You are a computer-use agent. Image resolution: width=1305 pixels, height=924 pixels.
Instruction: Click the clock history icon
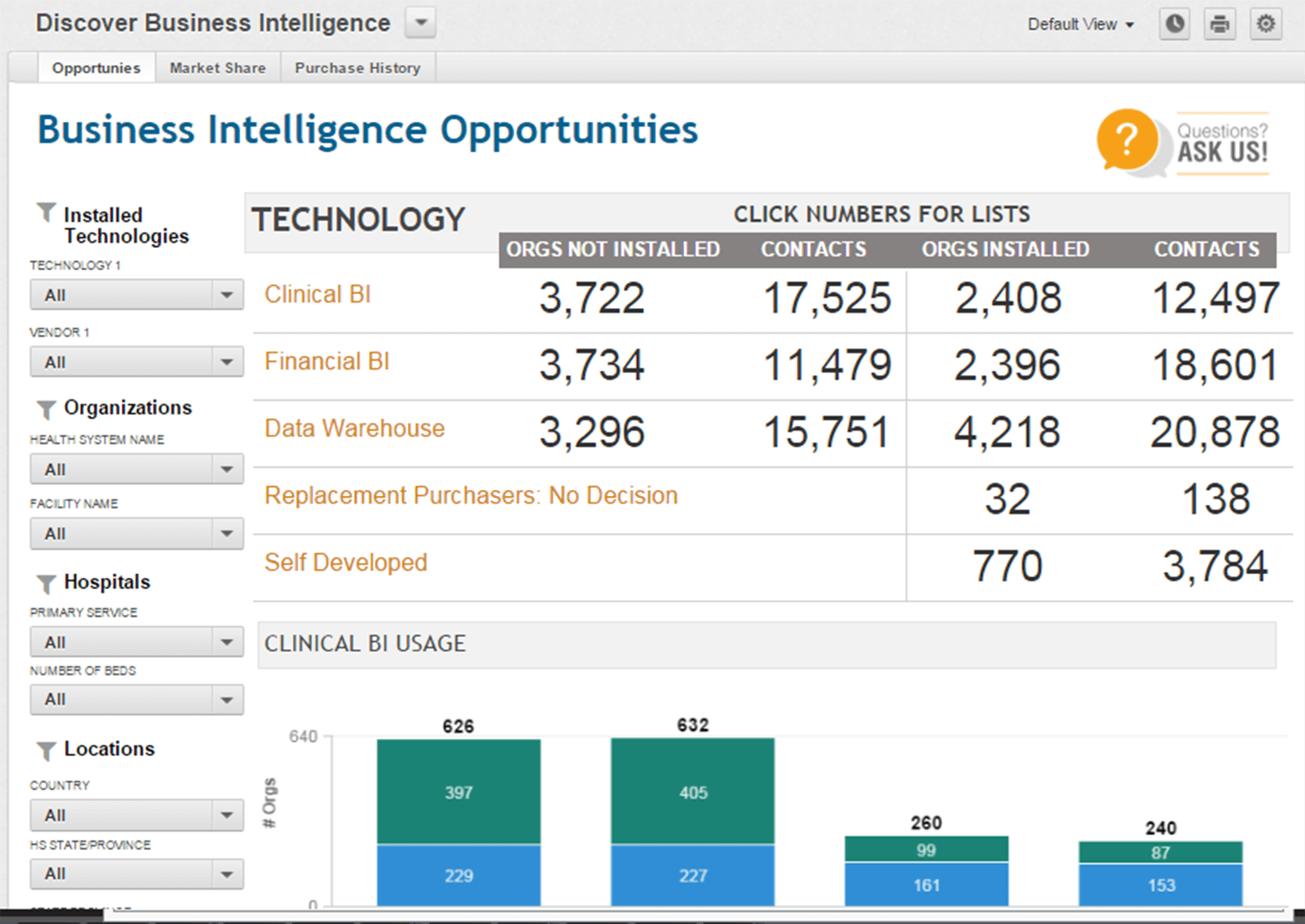coord(1174,23)
